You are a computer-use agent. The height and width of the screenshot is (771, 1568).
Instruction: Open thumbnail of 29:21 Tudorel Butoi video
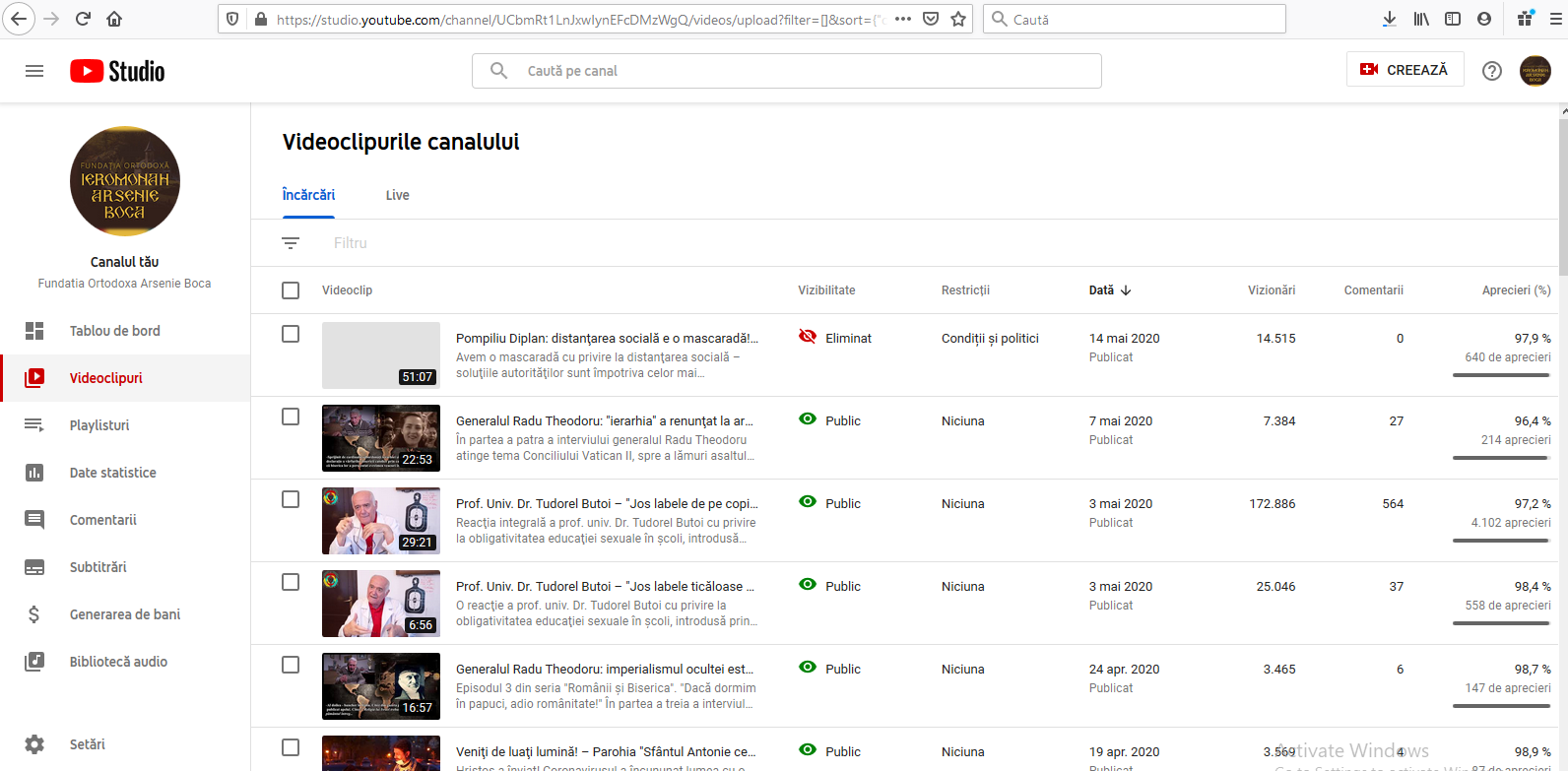pyautogui.click(x=381, y=521)
